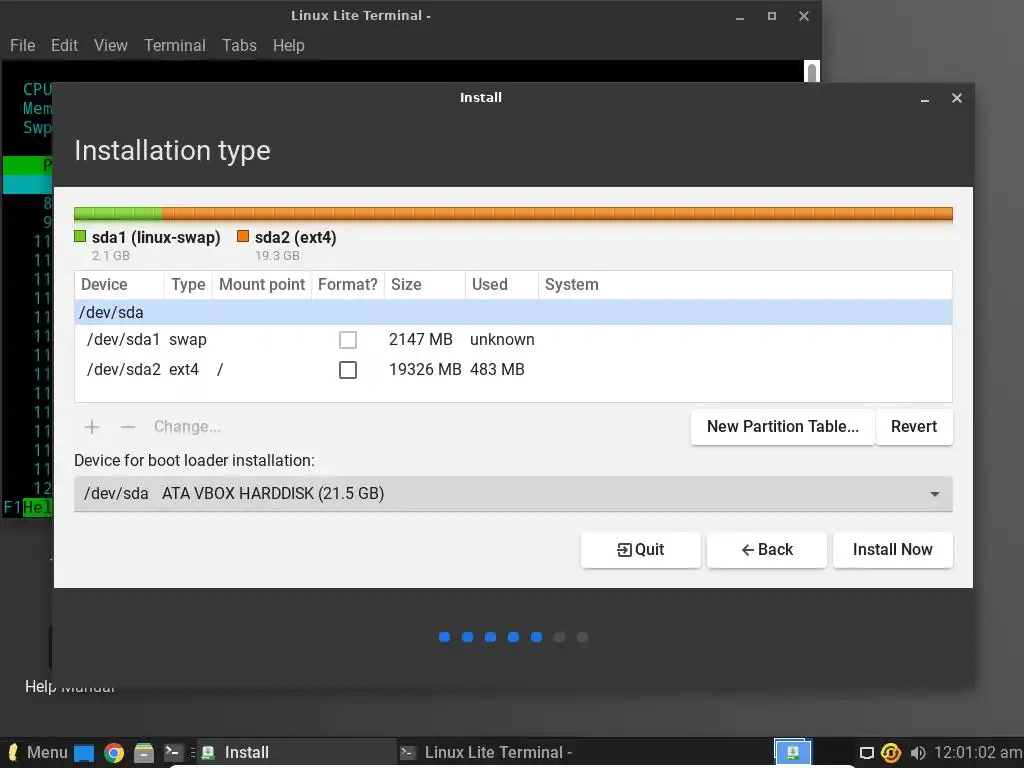Open the file manager taskbar icon
The height and width of the screenshot is (768, 1024).
[144, 753]
